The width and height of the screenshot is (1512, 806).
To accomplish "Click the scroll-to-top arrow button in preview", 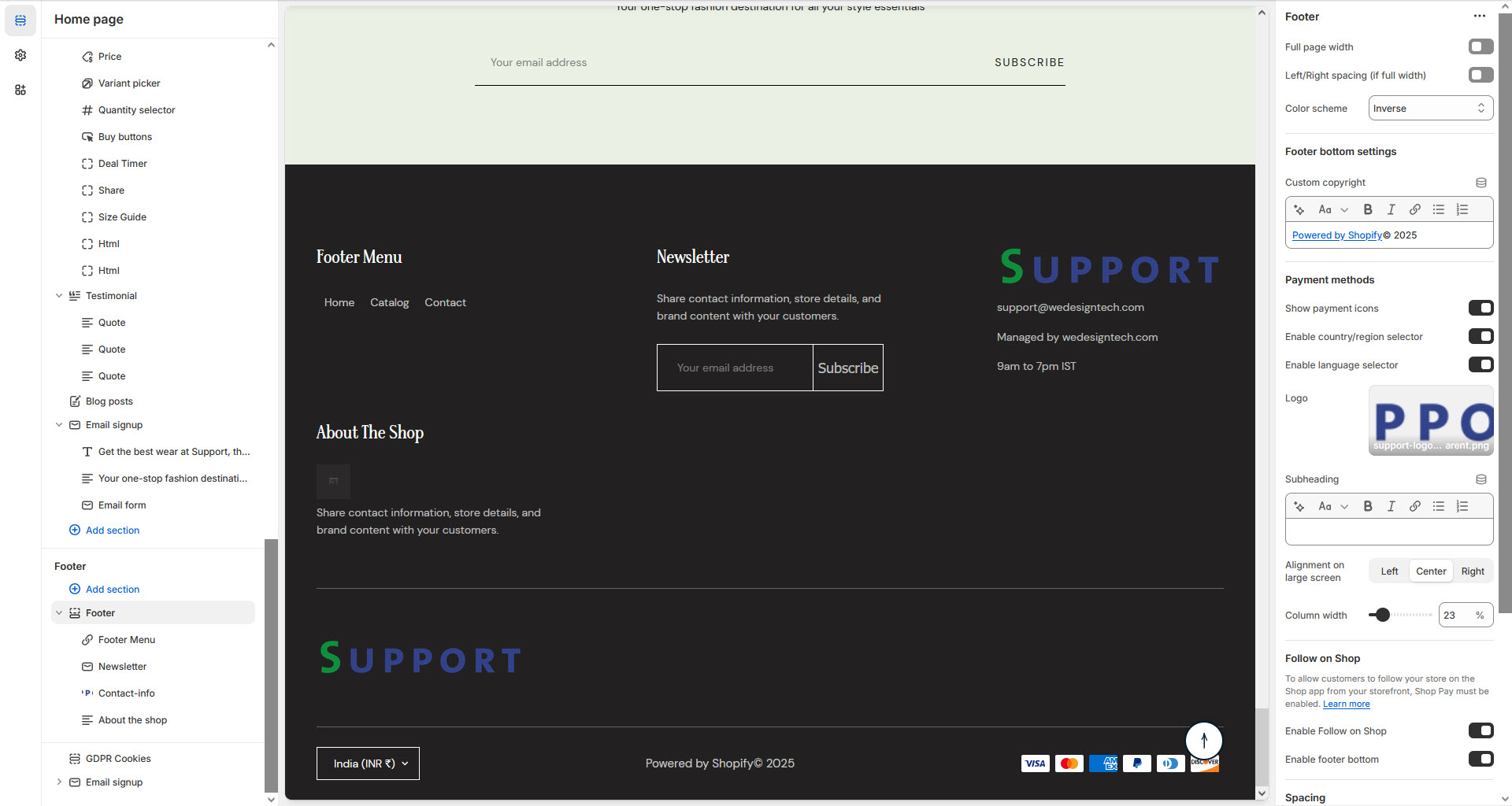I will (x=1203, y=740).
